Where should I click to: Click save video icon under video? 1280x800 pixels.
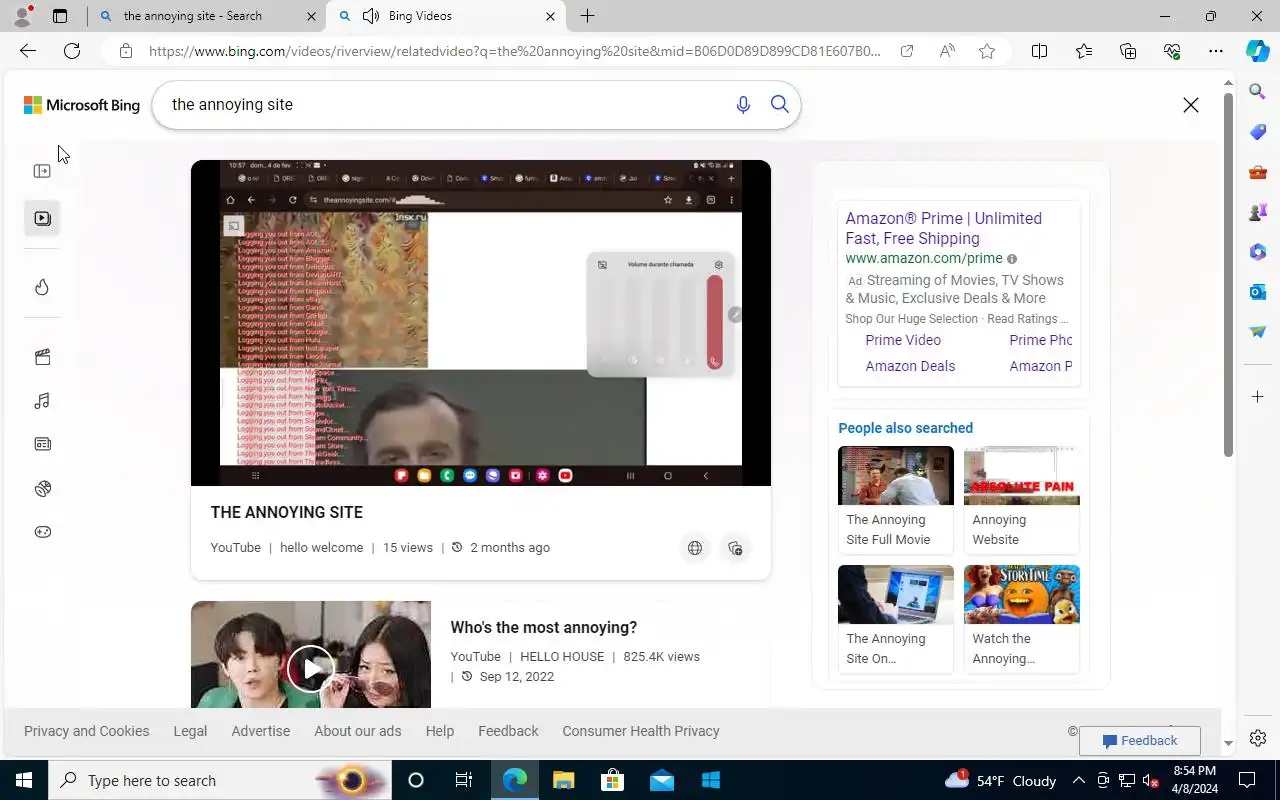click(735, 548)
